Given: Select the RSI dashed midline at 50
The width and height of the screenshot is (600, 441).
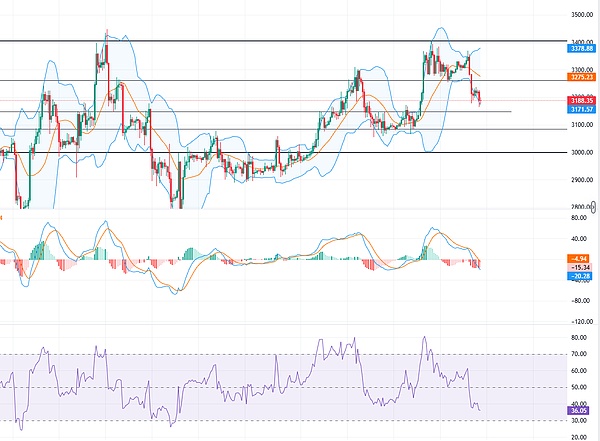Looking at the screenshot, I should (x=250, y=387).
